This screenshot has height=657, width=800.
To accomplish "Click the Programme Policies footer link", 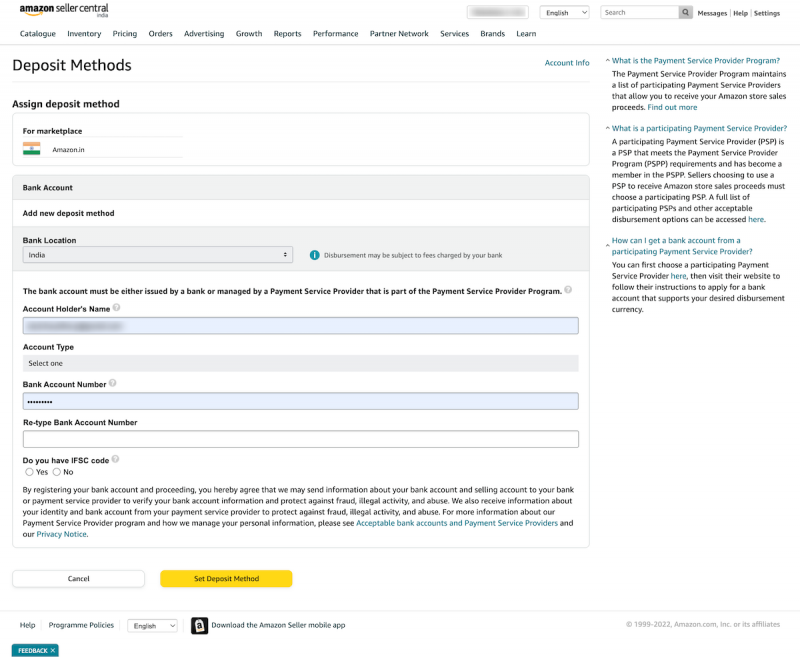I will click(81, 625).
